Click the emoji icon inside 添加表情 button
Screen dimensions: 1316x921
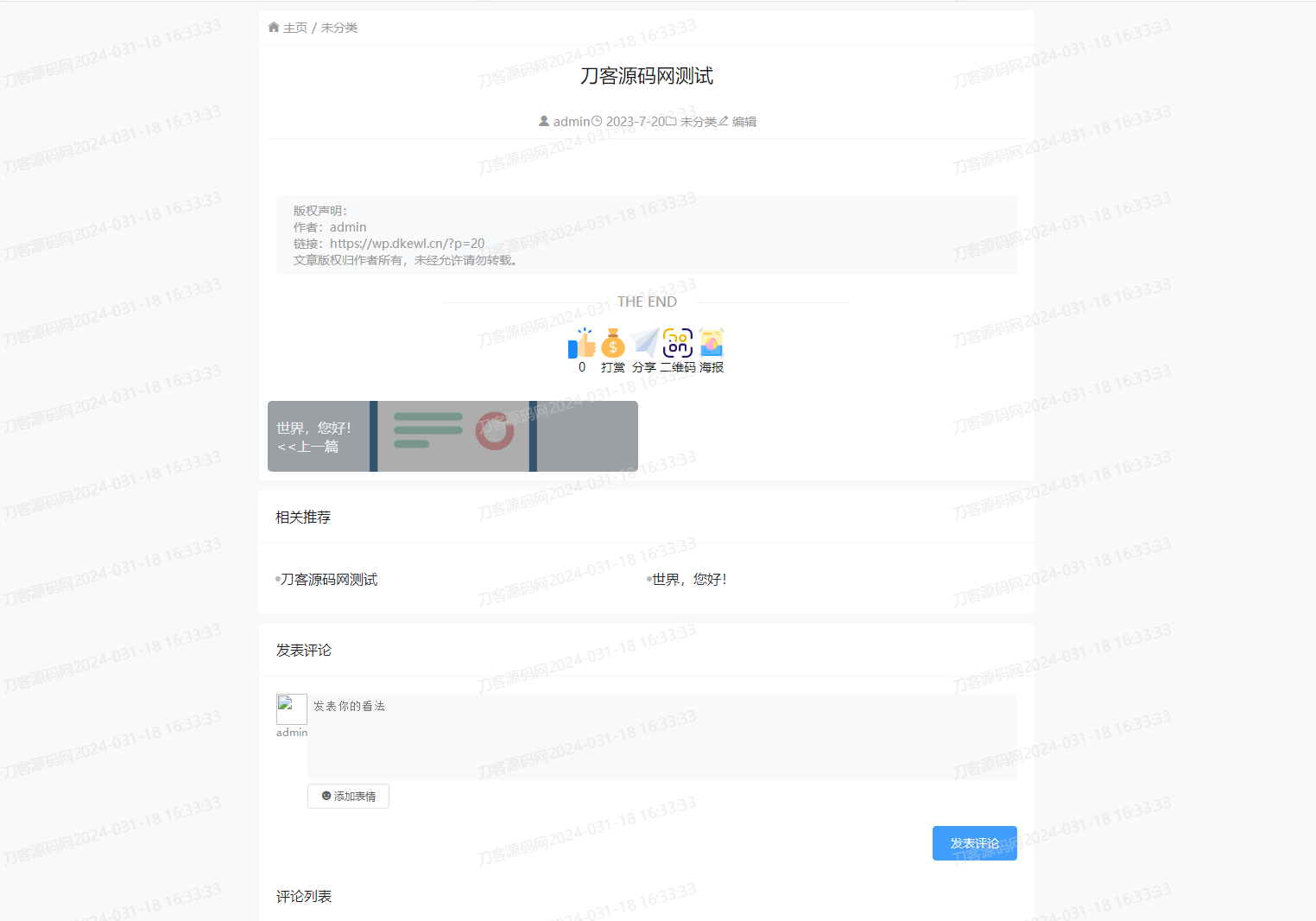click(325, 796)
